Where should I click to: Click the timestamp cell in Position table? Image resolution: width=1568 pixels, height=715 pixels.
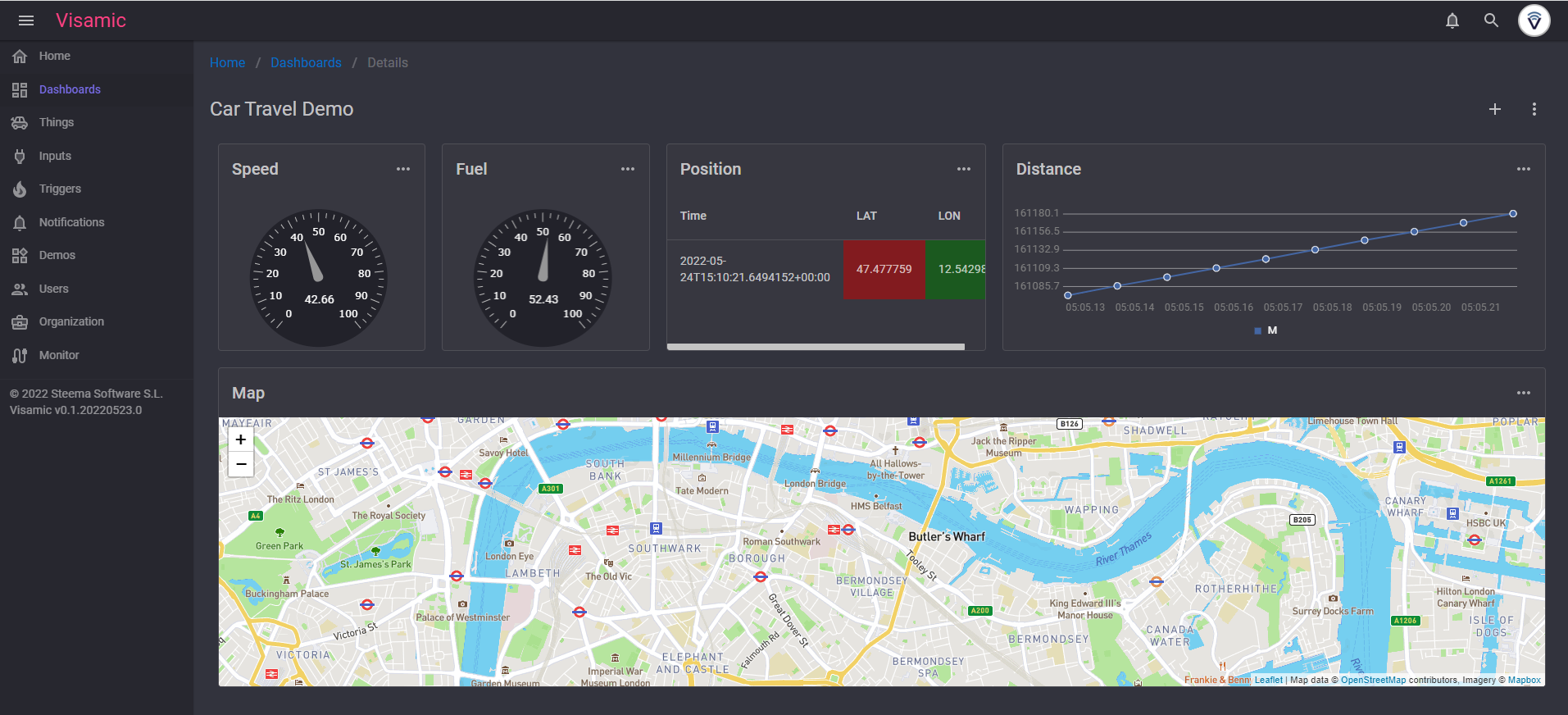tap(755, 270)
